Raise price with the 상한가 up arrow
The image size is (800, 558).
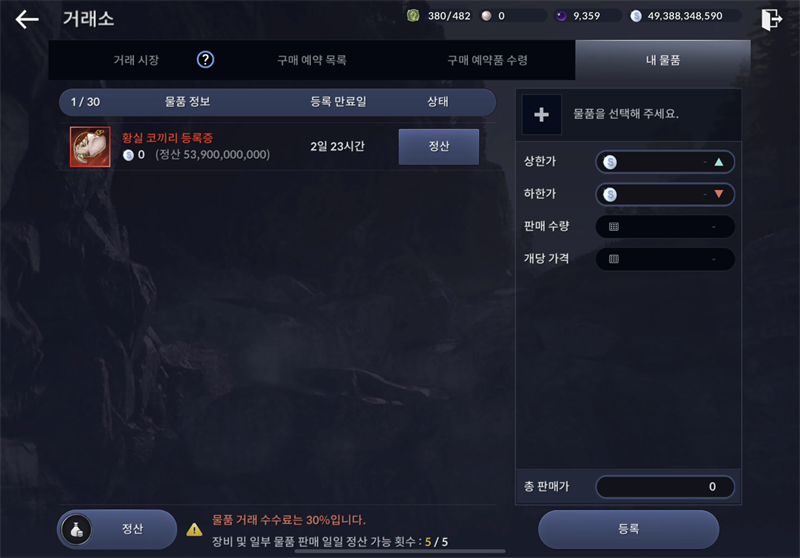[x=719, y=162]
